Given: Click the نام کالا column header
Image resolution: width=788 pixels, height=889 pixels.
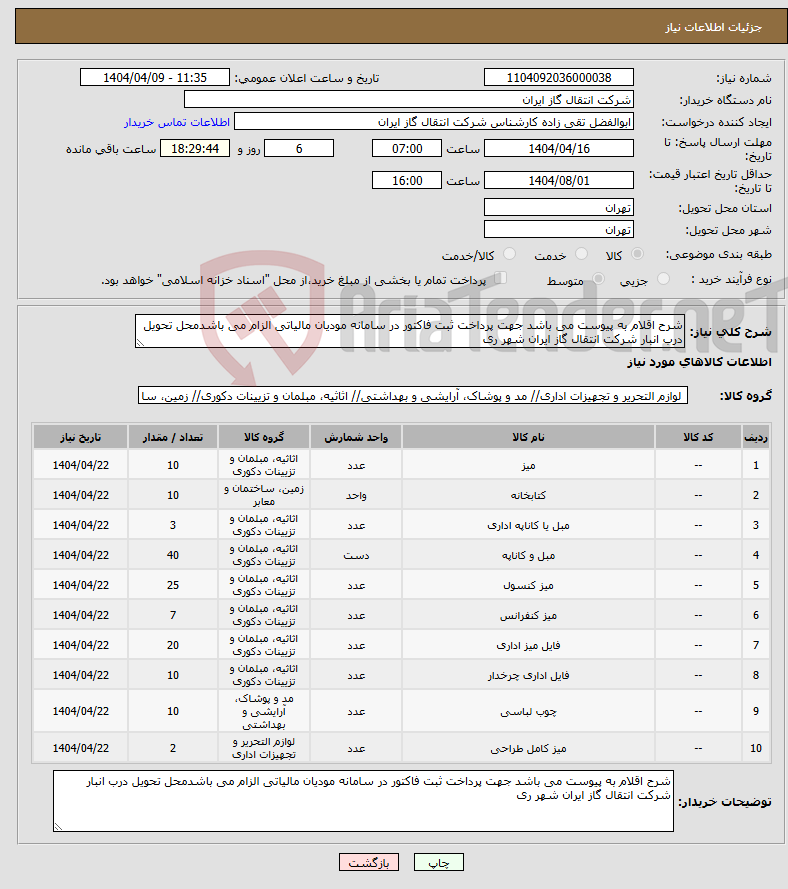Looking at the screenshot, I should 528,437.
